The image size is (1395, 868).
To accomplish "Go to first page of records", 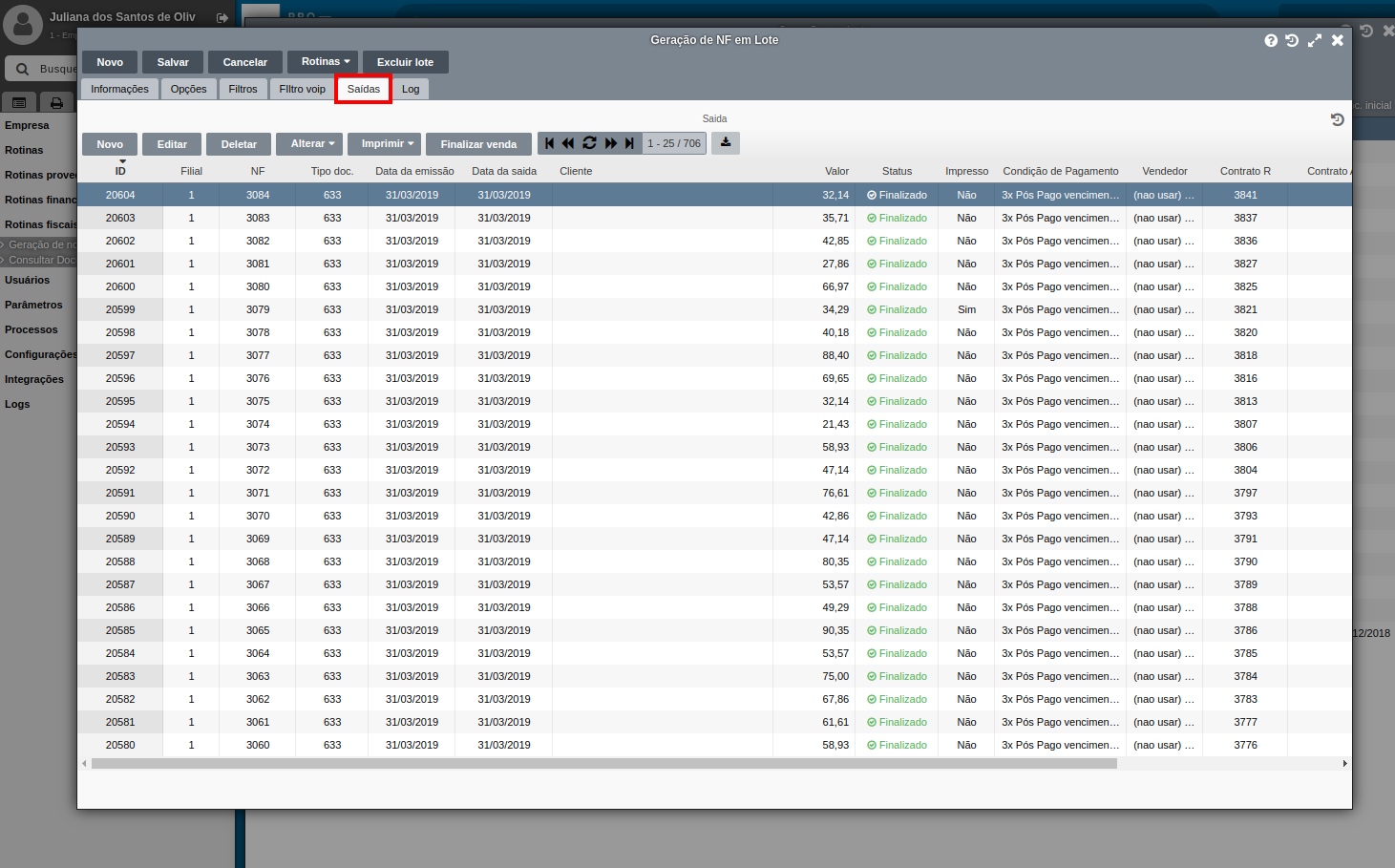I will tap(549, 143).
